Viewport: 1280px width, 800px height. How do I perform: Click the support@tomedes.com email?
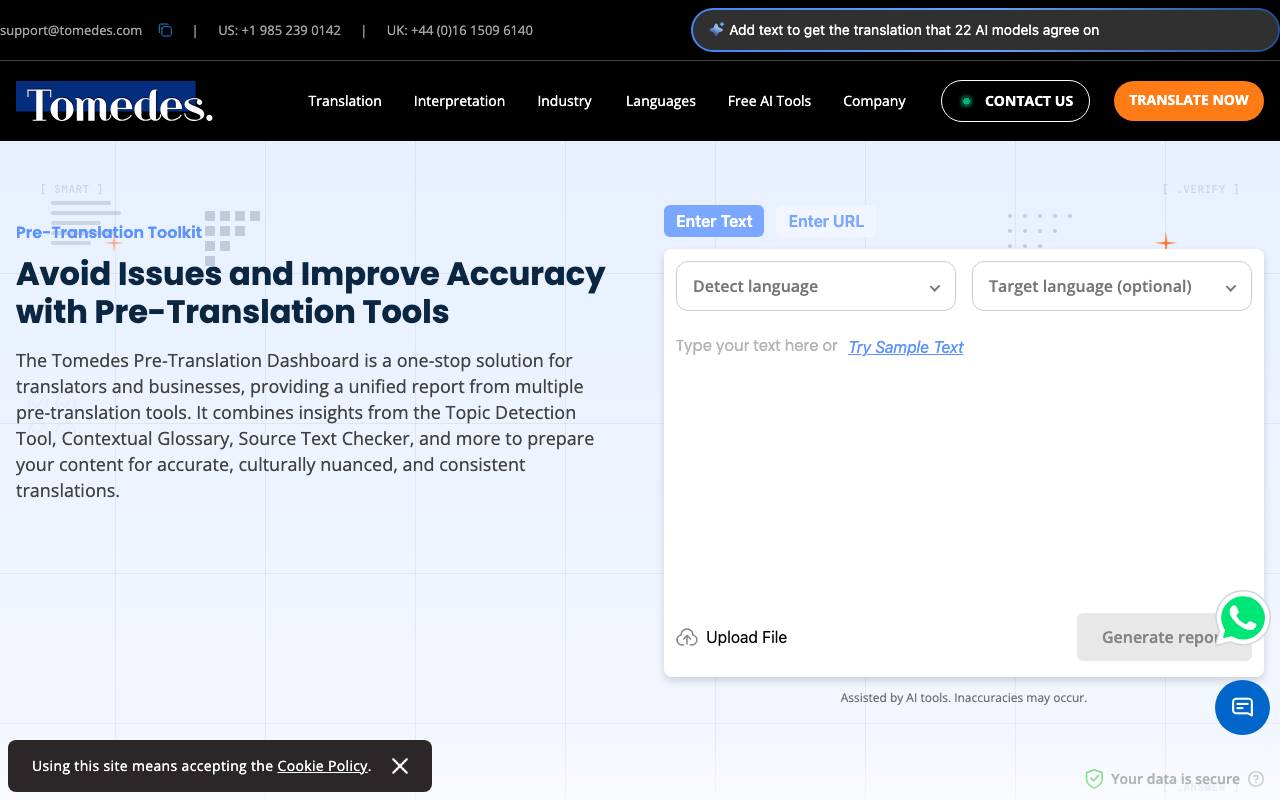click(x=71, y=30)
